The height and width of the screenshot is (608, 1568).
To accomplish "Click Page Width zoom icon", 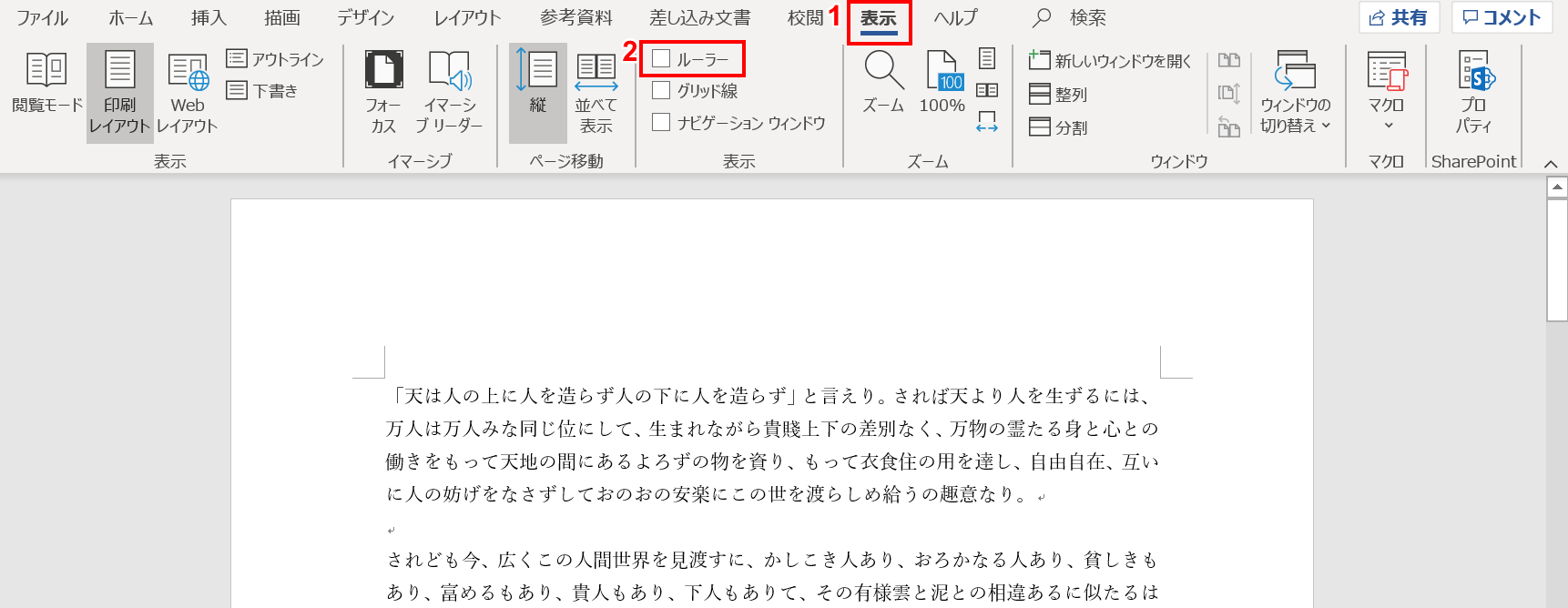I will [x=987, y=122].
